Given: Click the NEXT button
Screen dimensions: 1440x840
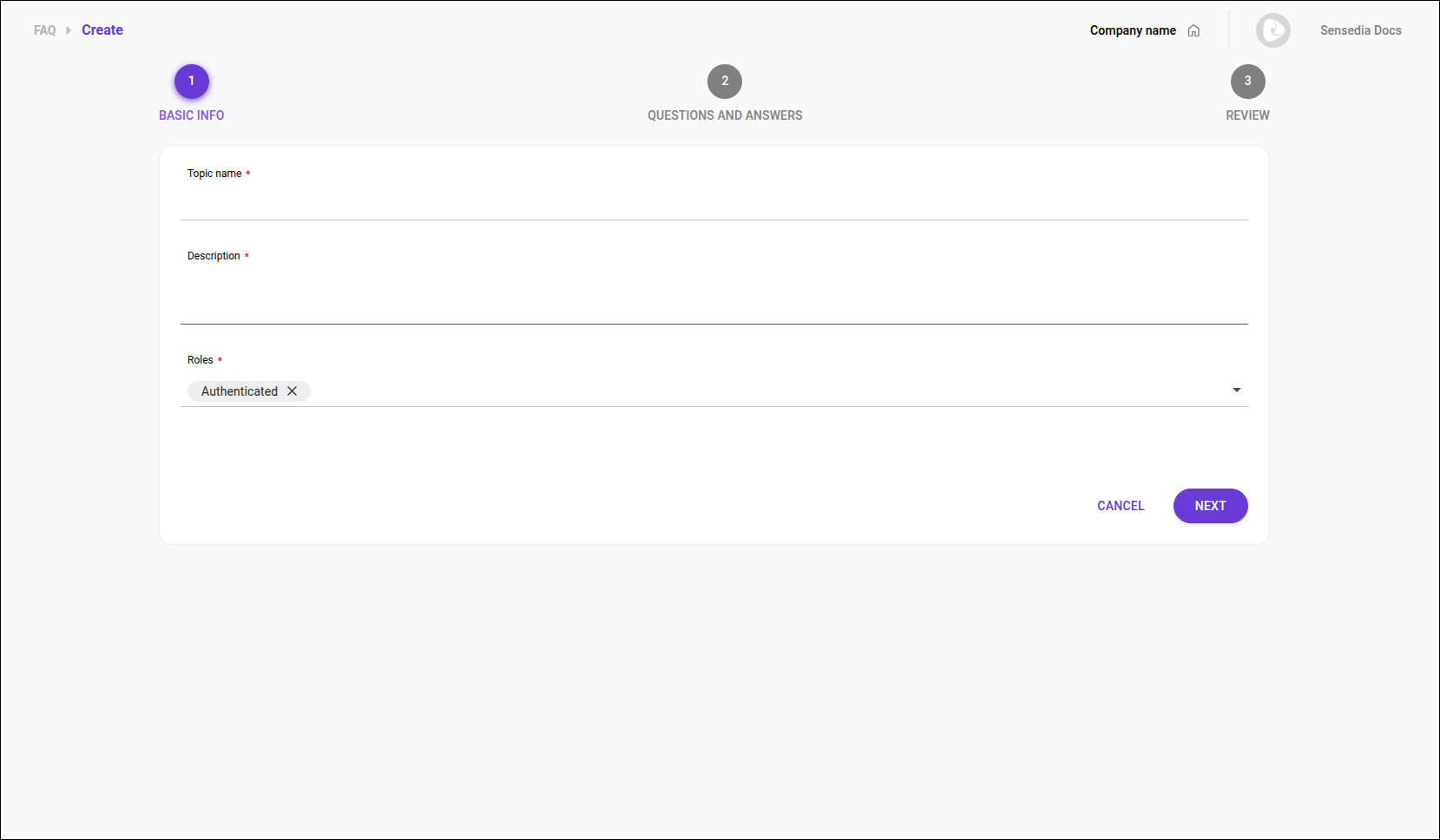Looking at the screenshot, I should 1210,506.
